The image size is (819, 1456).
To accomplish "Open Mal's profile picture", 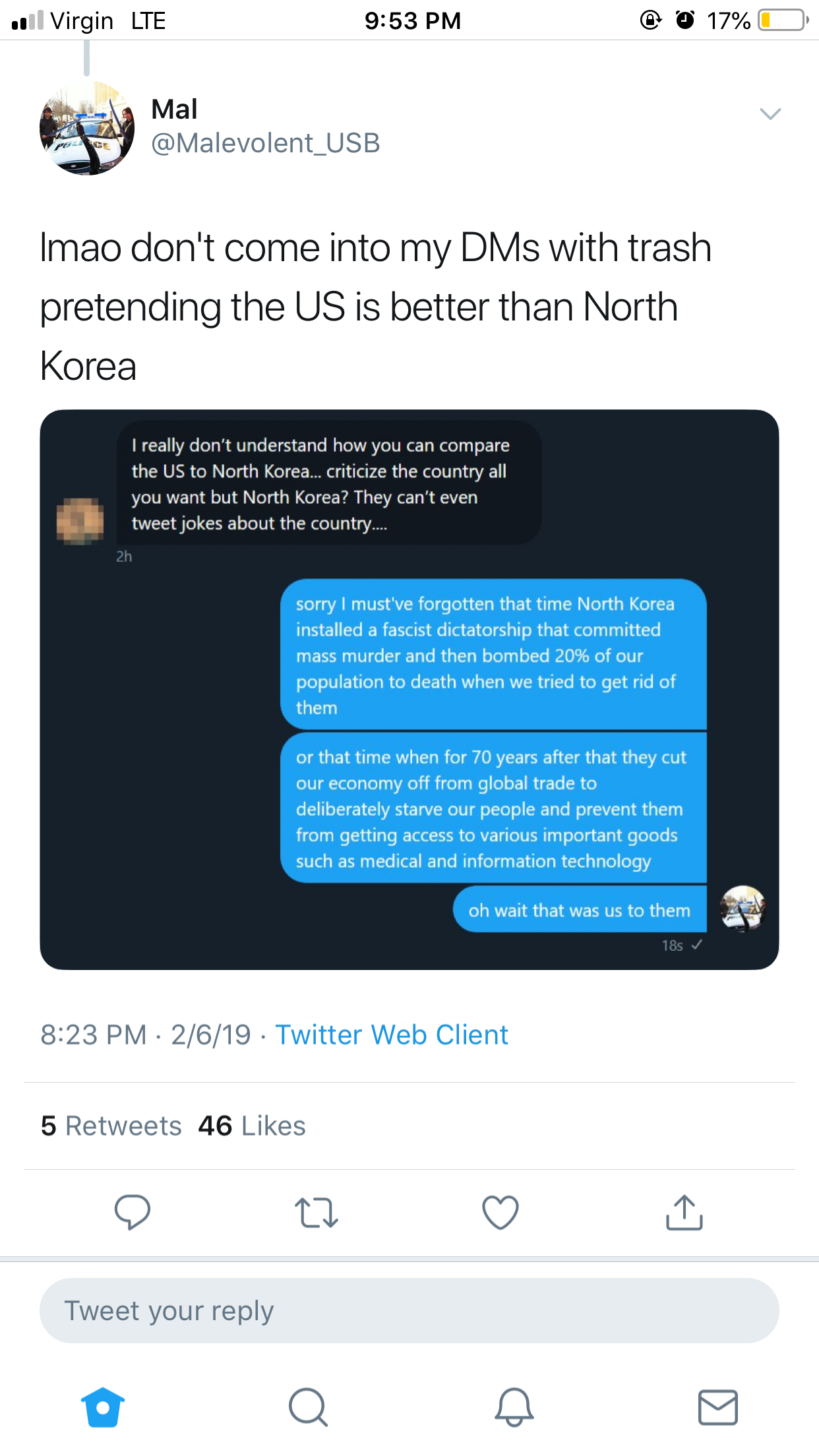I will (87, 128).
